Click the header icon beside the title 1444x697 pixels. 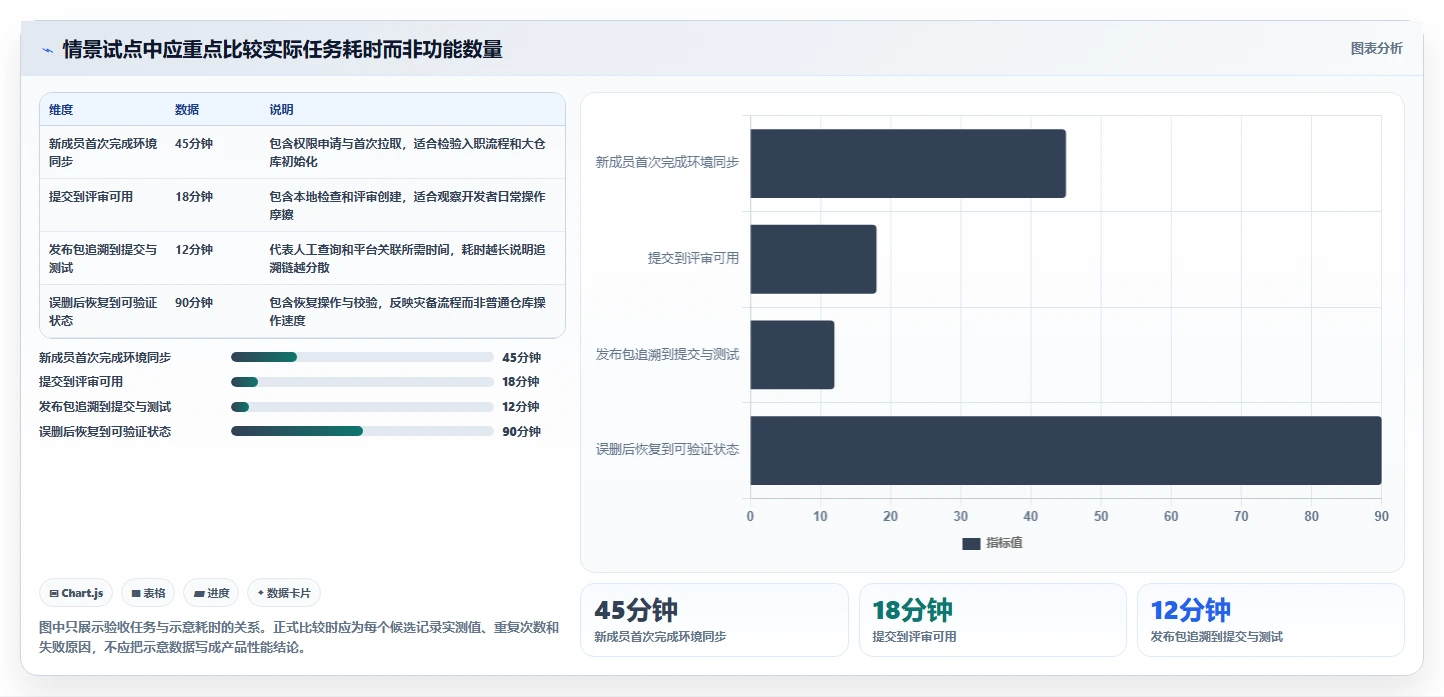coord(47,50)
